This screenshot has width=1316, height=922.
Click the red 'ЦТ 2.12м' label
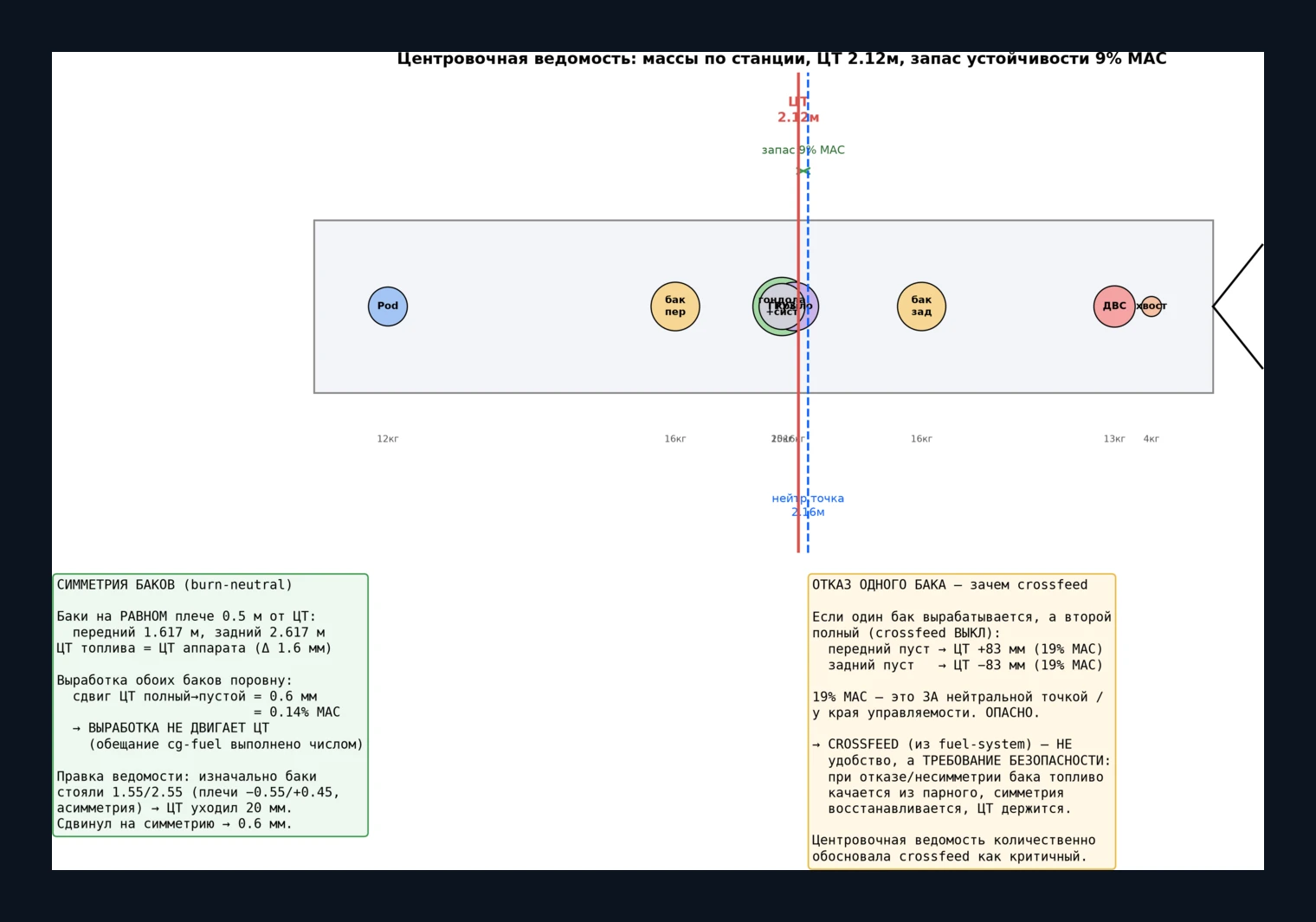(x=798, y=110)
